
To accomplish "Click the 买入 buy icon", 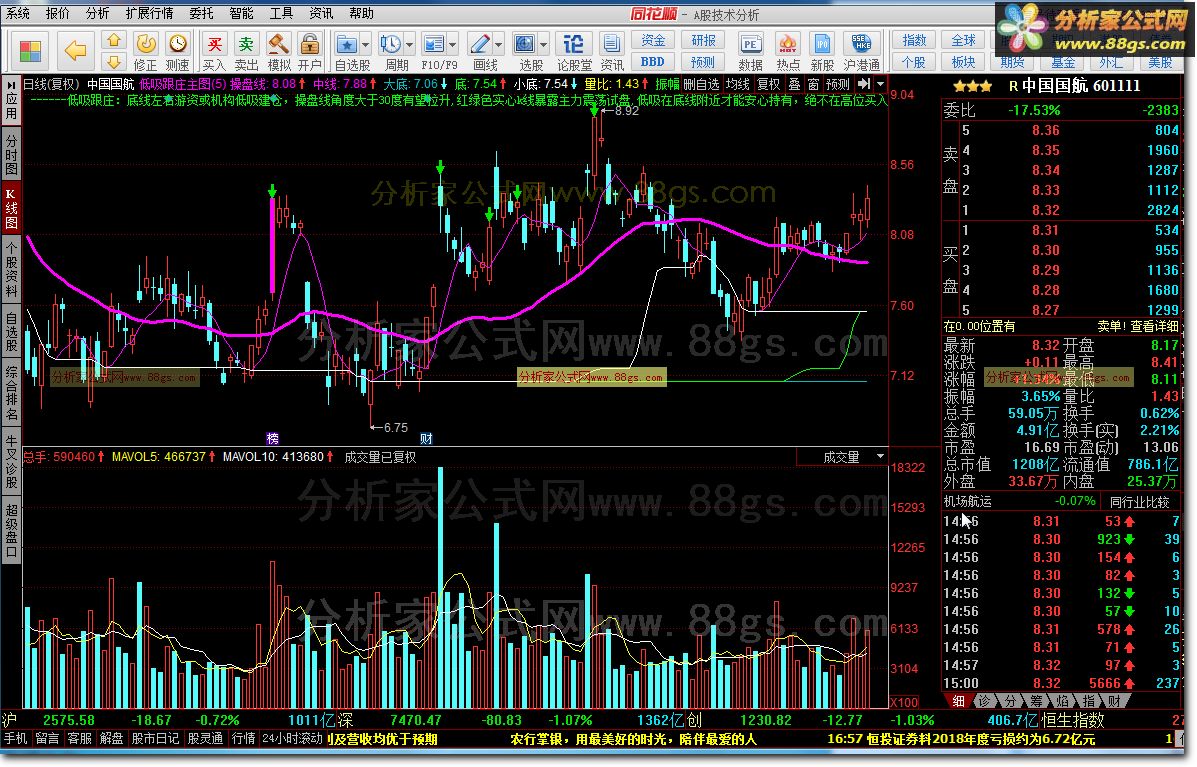I will click(215, 53).
